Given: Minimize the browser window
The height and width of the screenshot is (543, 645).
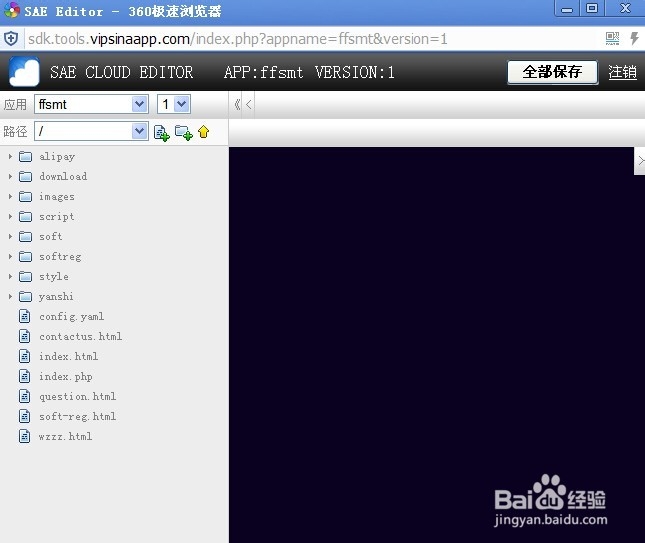Looking at the screenshot, I should point(567,9).
